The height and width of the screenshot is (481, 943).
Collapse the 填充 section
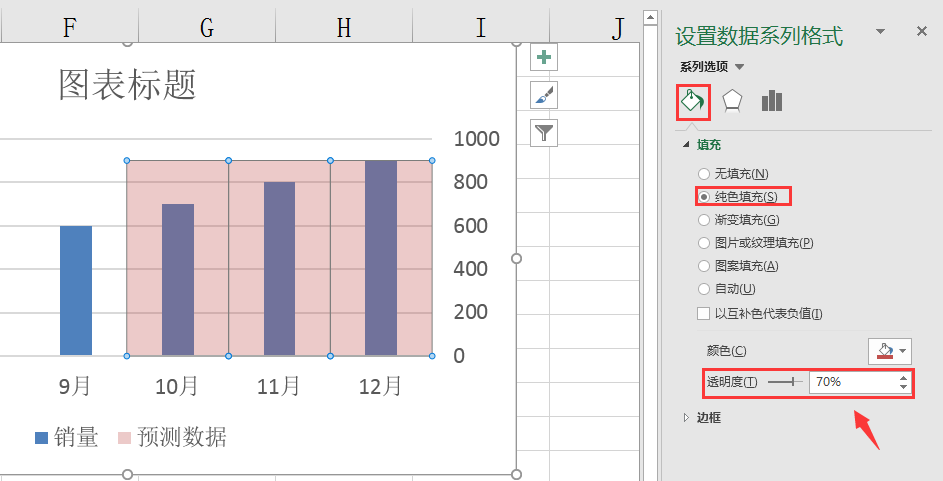686,145
